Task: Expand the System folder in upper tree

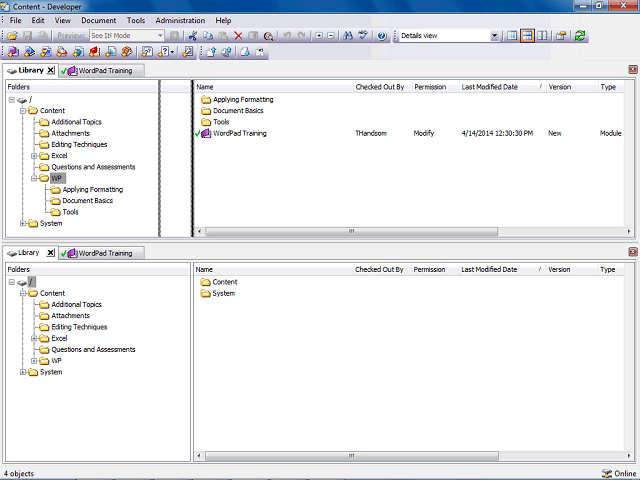Action: [23, 223]
